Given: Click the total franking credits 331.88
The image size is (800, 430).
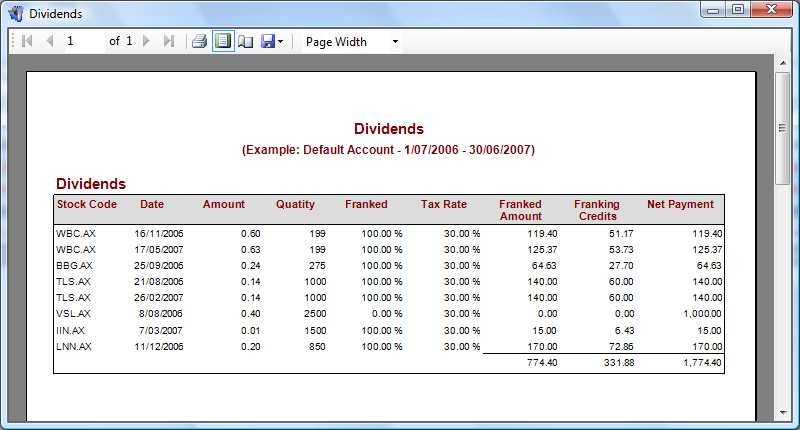Looking at the screenshot, I should 619,363.
